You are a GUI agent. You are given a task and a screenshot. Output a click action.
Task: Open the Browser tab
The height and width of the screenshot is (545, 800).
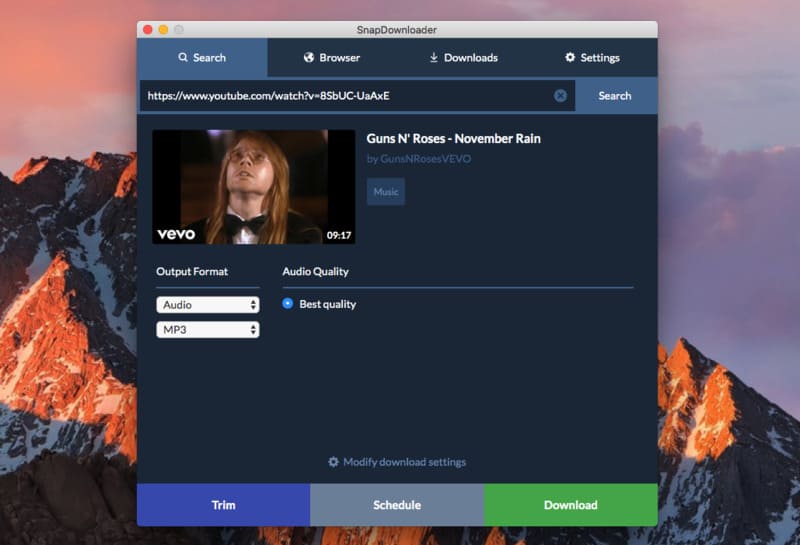coord(332,57)
